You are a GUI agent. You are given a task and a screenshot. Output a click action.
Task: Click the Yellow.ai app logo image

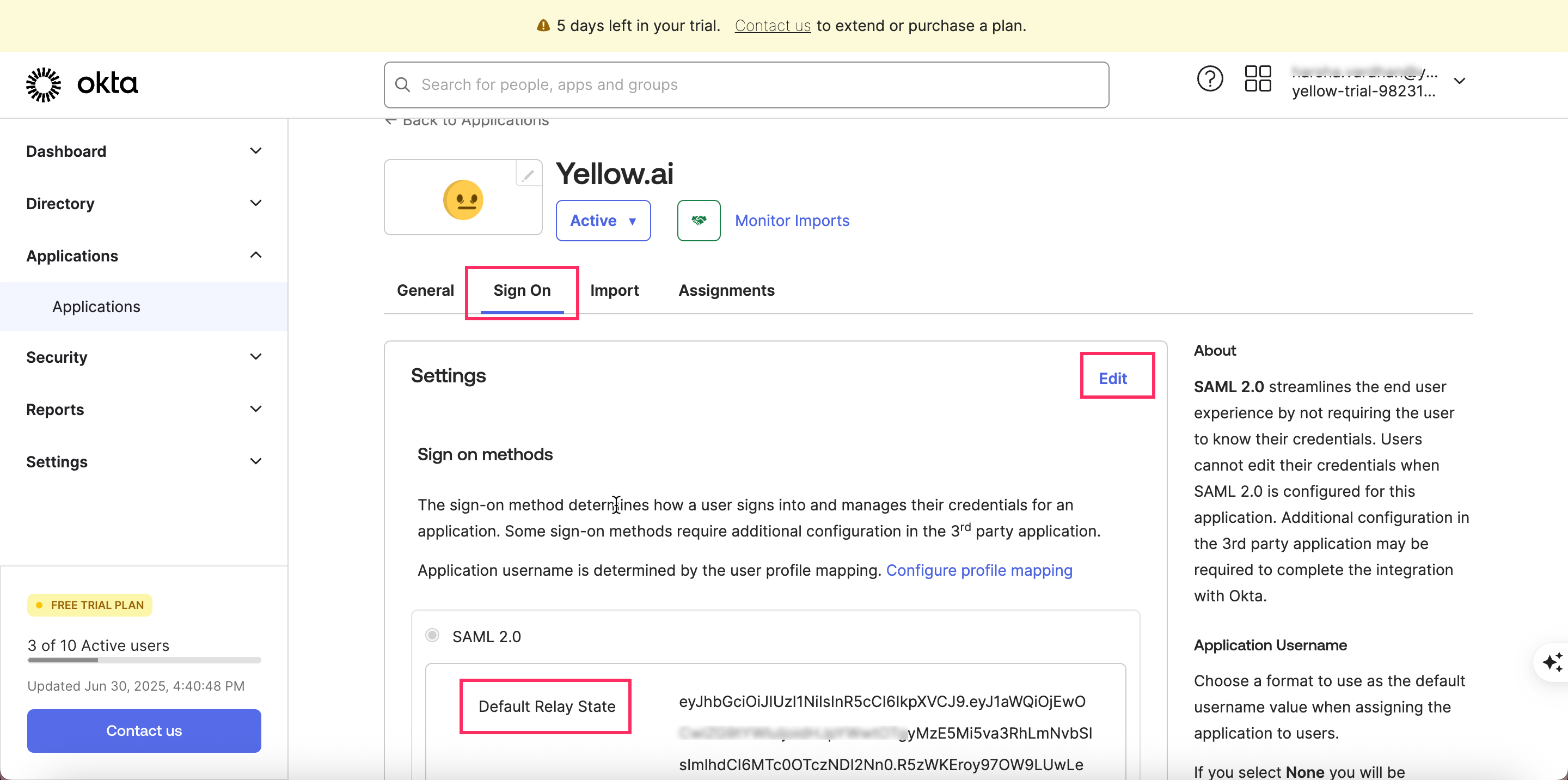click(x=463, y=199)
